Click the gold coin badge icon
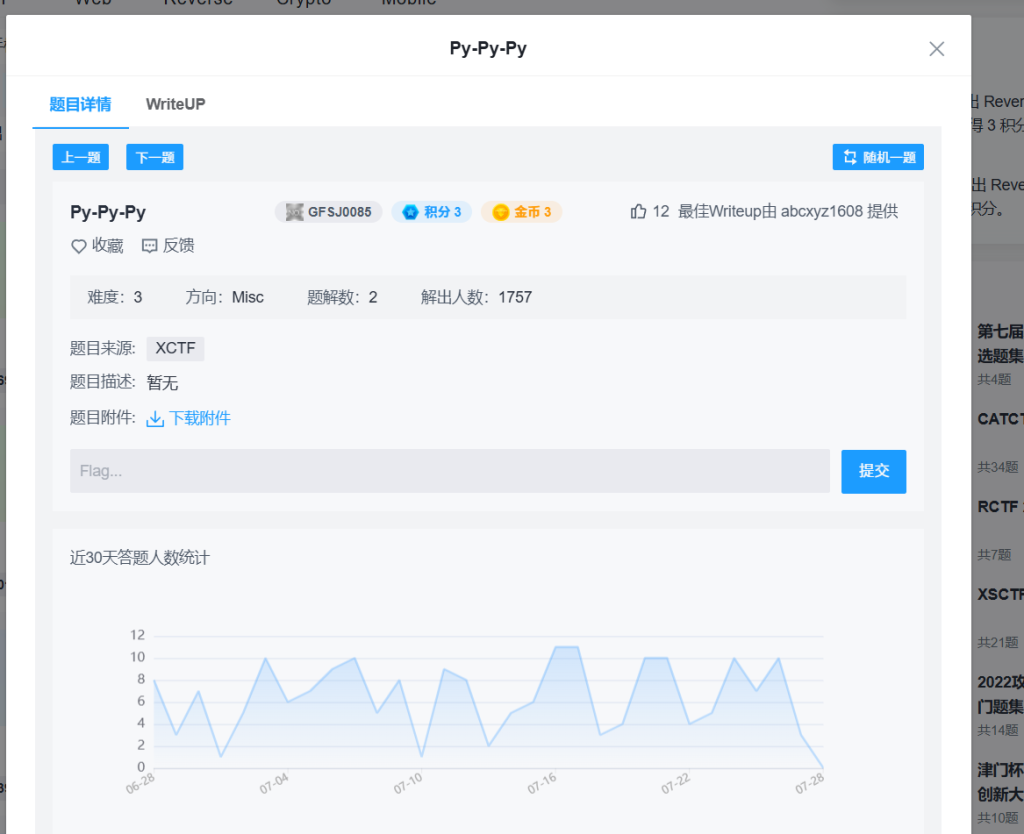The image size is (1024, 834). click(500, 212)
